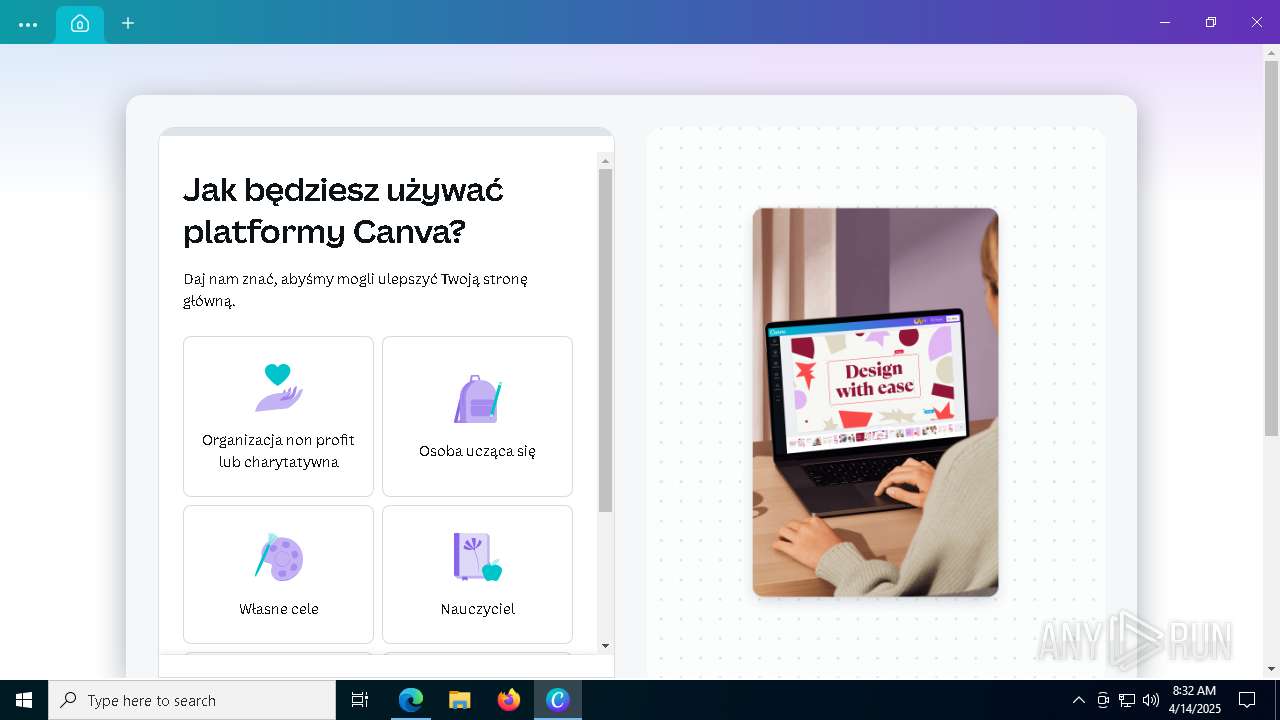This screenshot has height=720, width=1280.
Task: Go to the Canva home tab
Action: click(80, 23)
